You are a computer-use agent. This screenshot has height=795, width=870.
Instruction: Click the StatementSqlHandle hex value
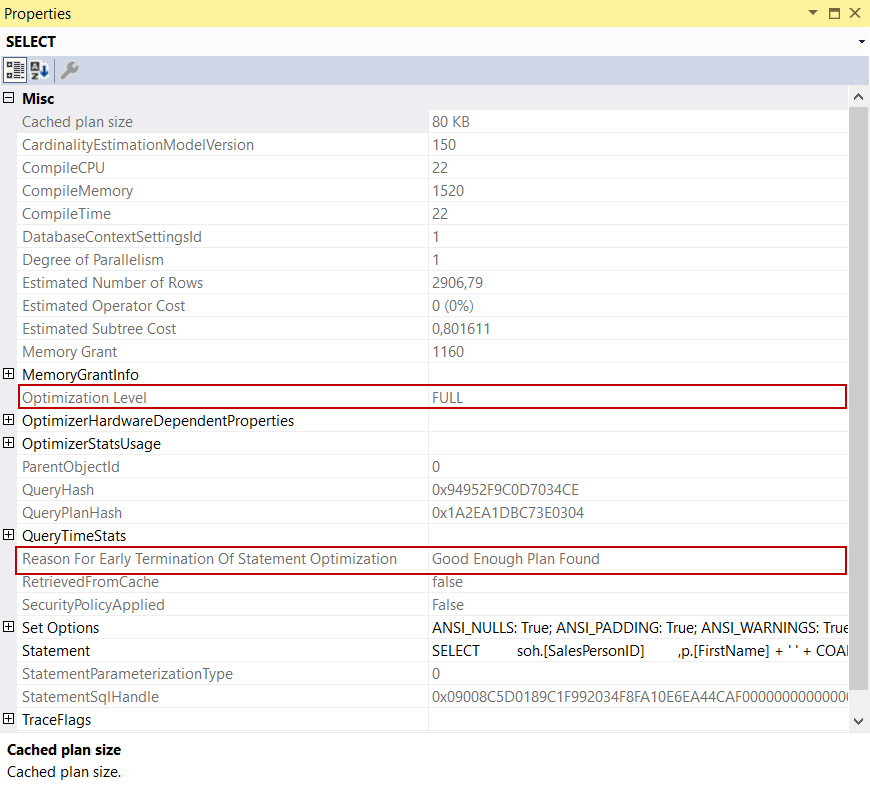tap(639, 697)
